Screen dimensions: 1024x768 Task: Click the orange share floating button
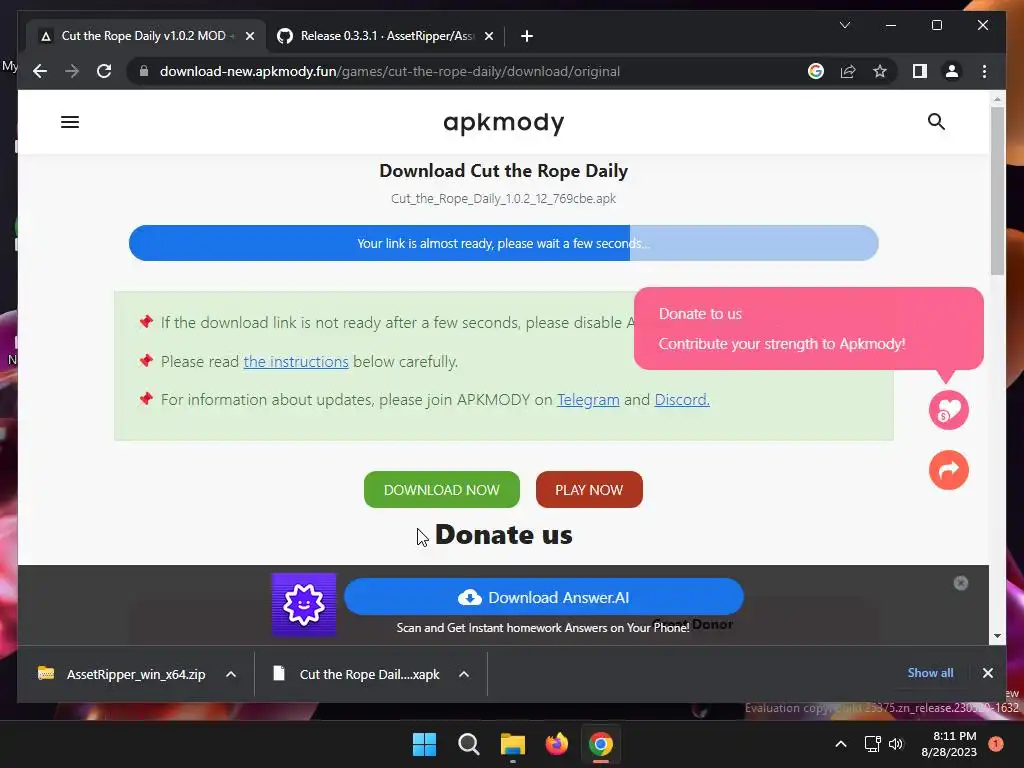[948, 470]
